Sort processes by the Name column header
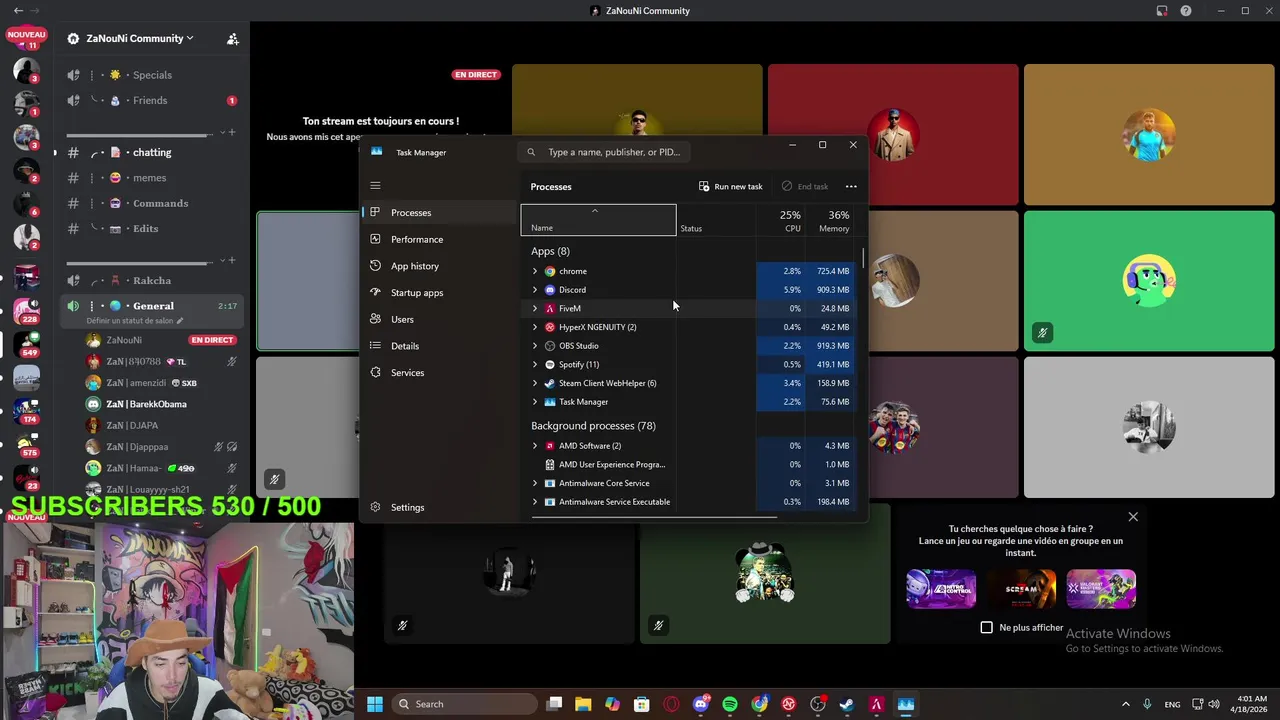Screen dimensions: 1280x720 click(x=598, y=220)
